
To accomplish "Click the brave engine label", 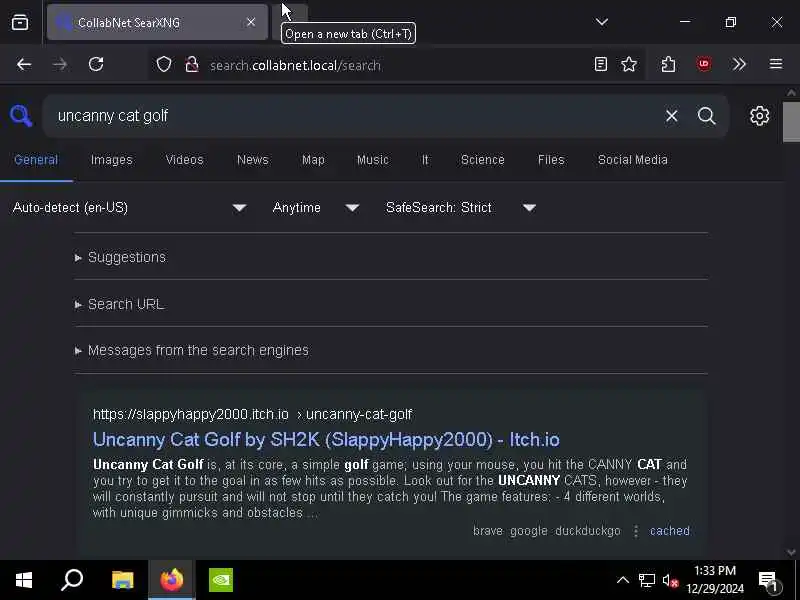I will pos(487,531).
